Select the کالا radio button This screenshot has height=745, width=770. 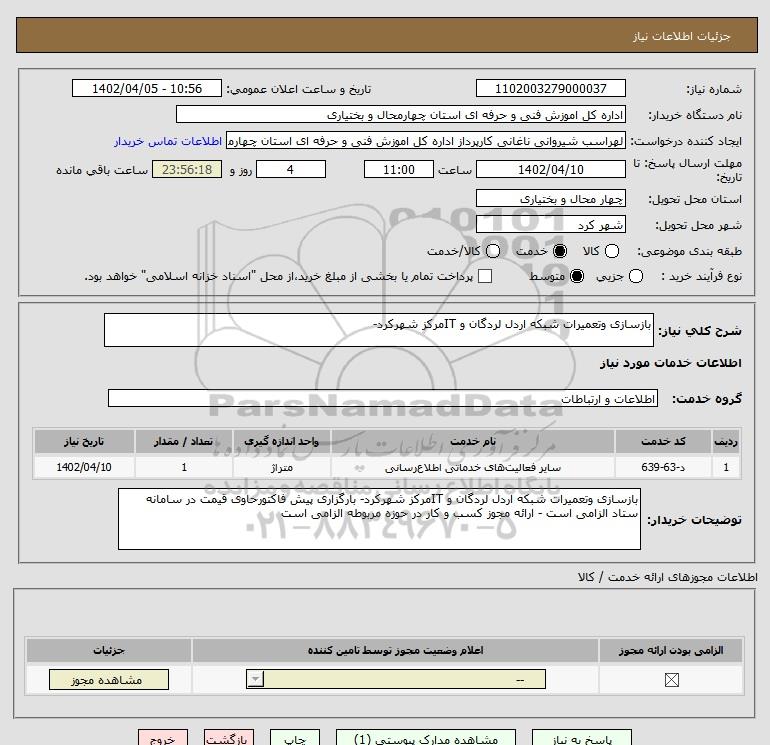pos(611,251)
